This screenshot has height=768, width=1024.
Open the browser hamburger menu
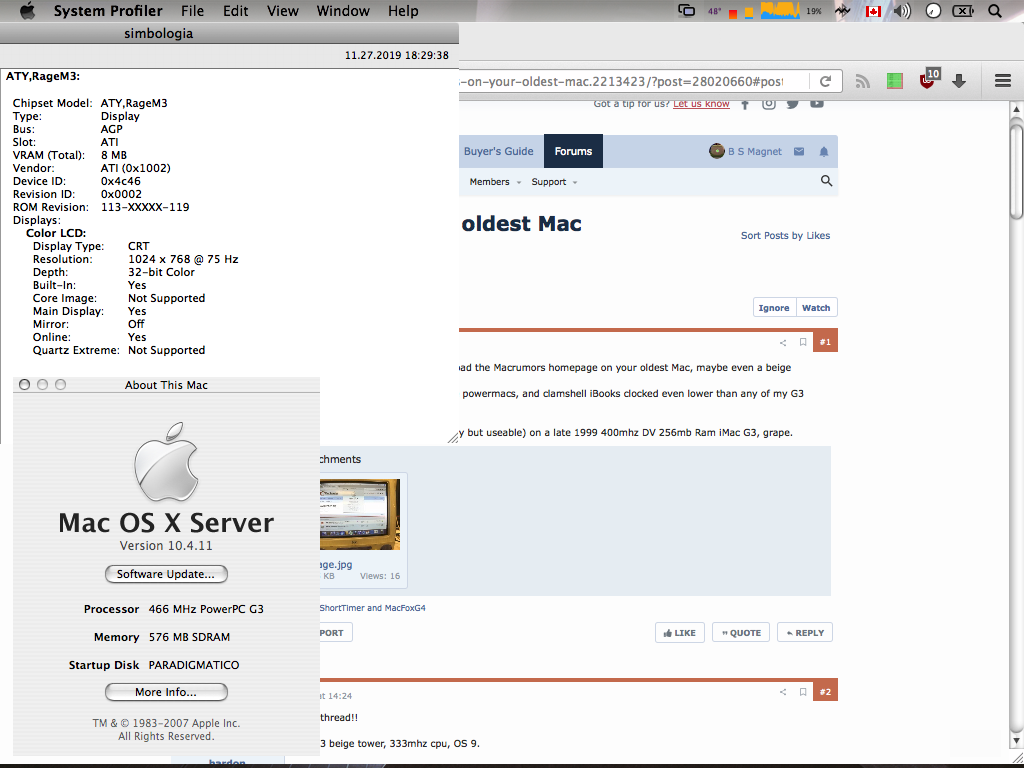(1002, 81)
